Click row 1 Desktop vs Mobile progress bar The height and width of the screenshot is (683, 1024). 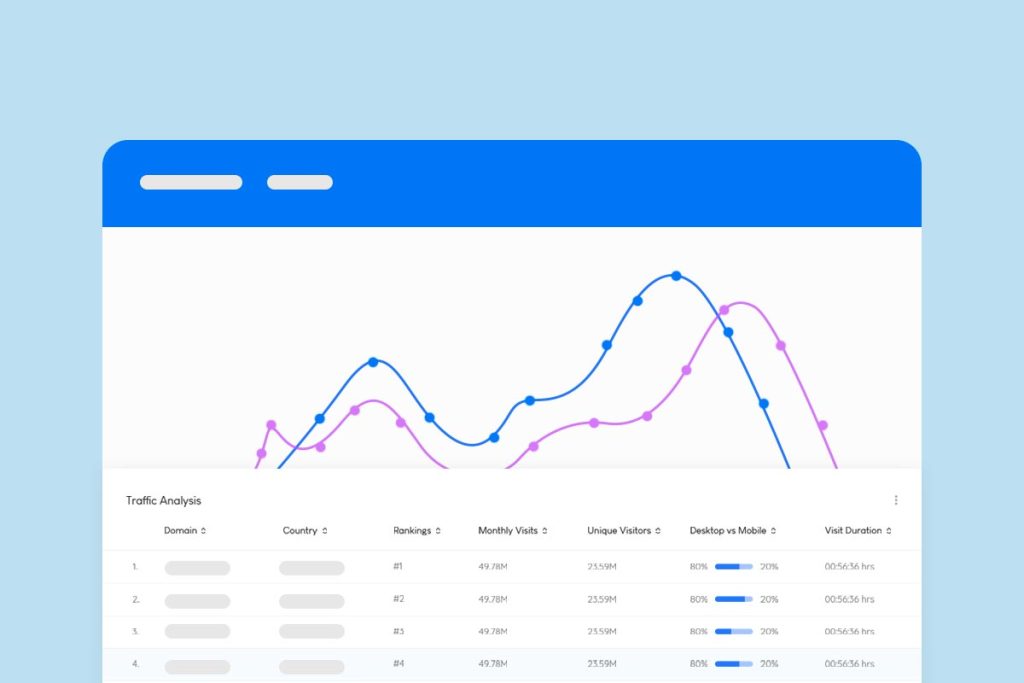pyautogui.click(x=734, y=567)
